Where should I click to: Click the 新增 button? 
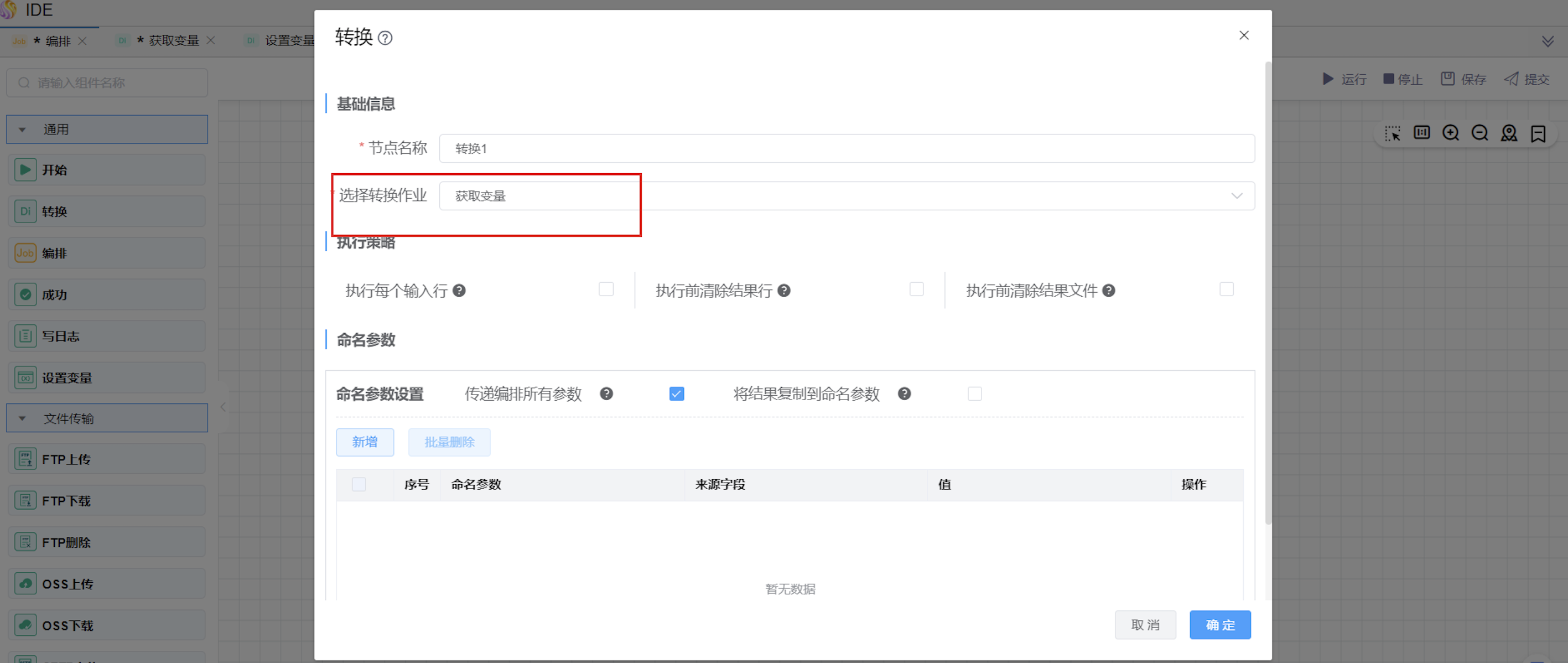pos(365,442)
